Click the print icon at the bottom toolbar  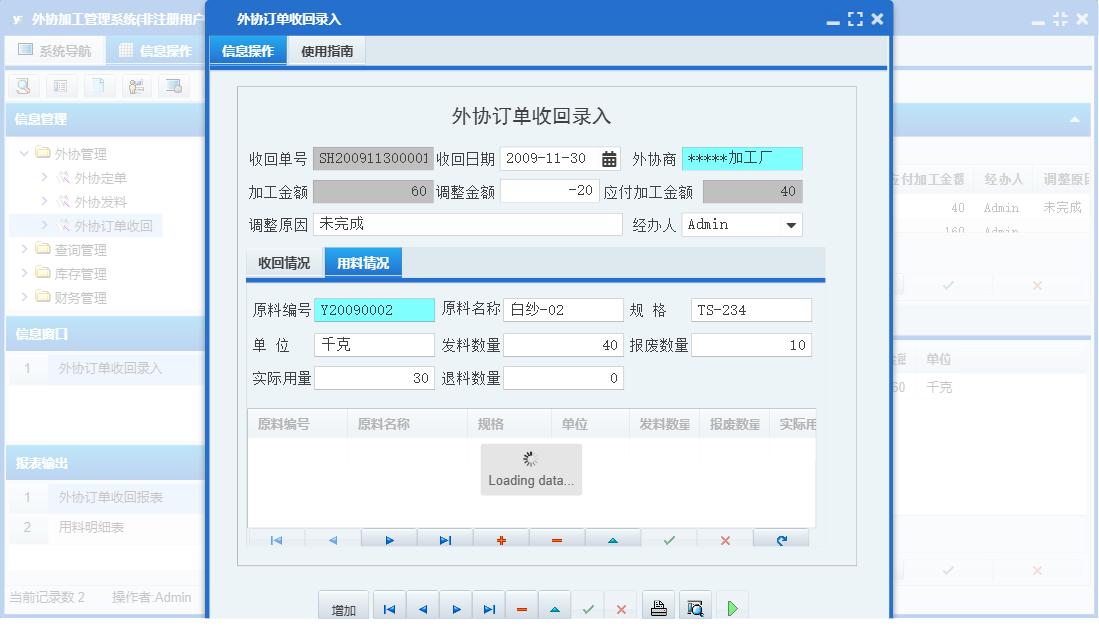click(x=657, y=605)
